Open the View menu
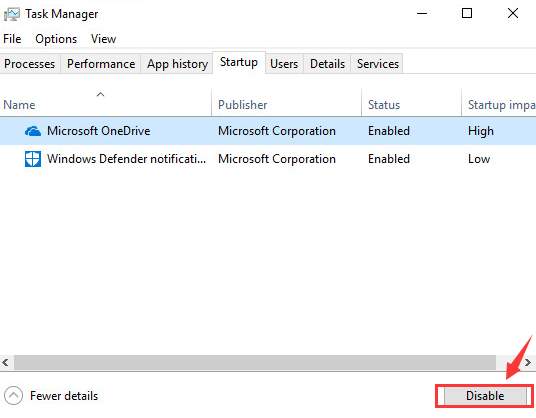The image size is (536, 418). [104, 39]
